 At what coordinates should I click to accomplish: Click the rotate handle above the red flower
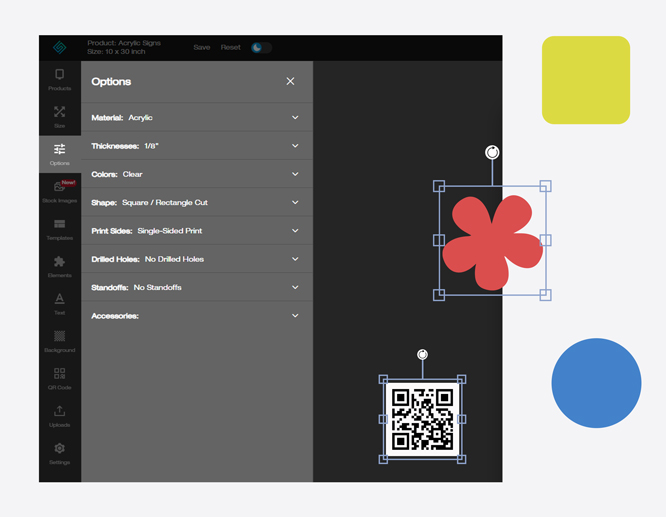[492, 152]
